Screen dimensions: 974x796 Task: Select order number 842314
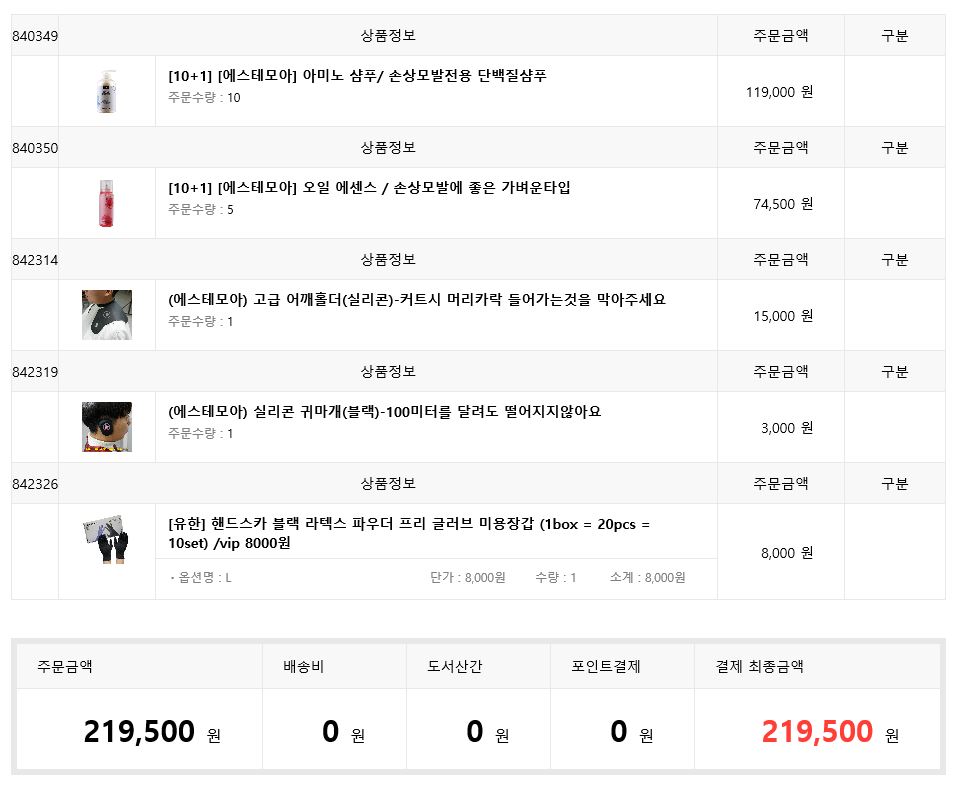point(35,260)
